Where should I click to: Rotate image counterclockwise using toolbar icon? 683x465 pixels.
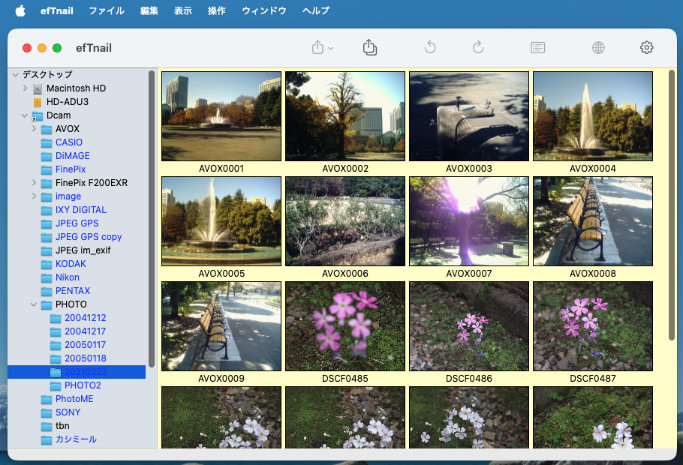coord(430,47)
